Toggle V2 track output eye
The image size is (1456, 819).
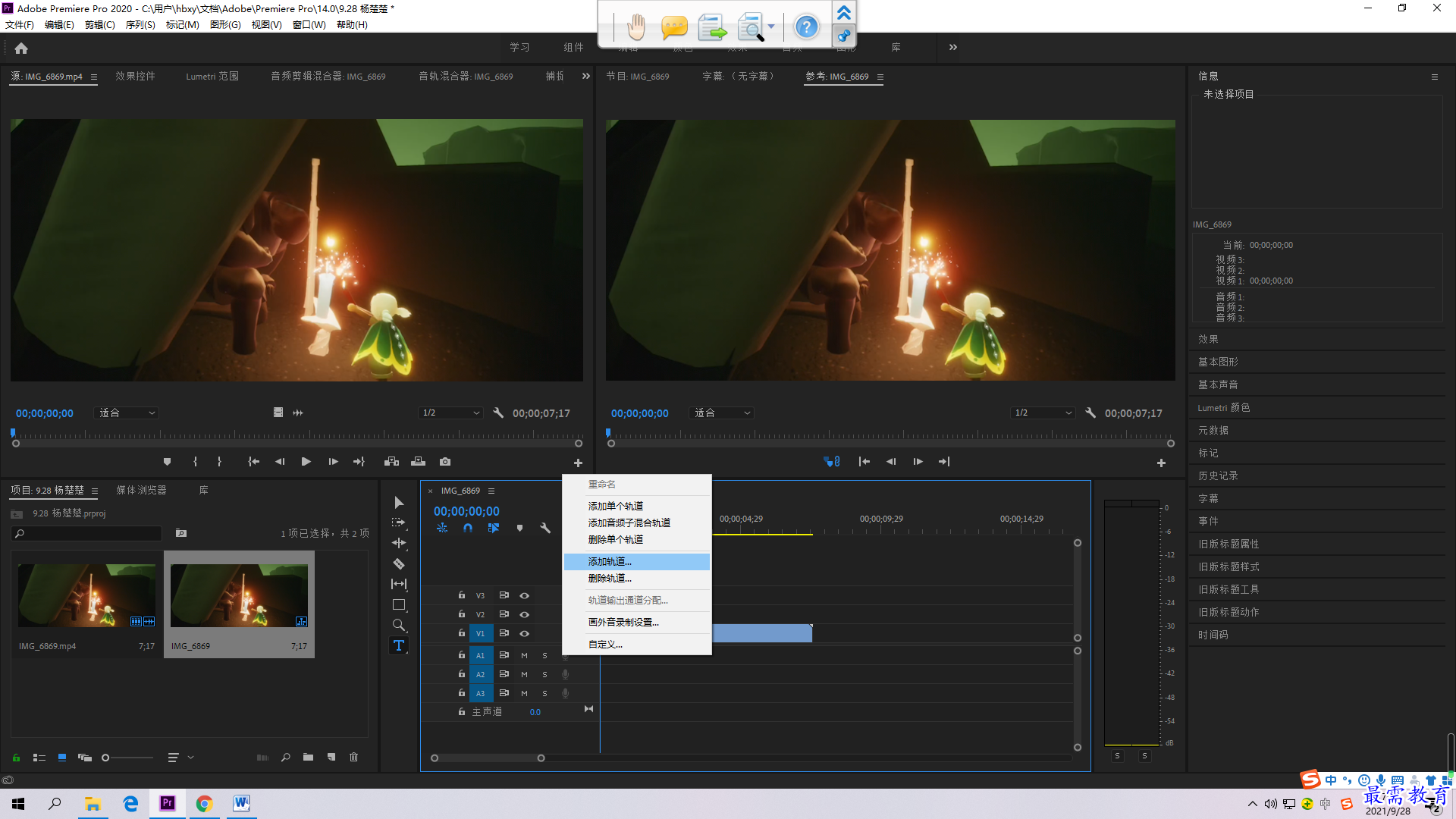pos(524,615)
